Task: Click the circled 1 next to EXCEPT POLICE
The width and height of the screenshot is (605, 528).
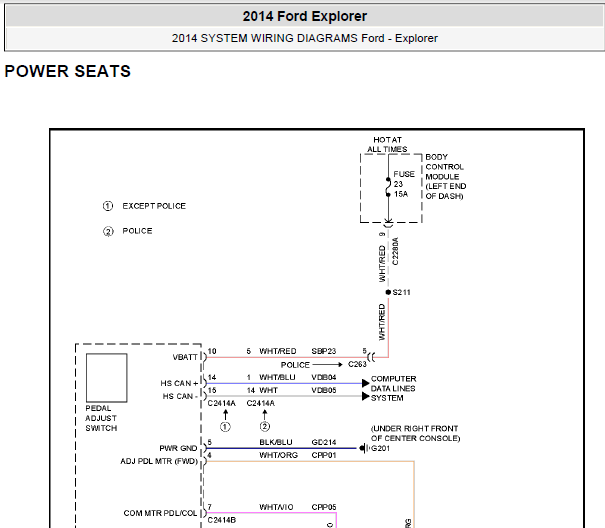Action: point(108,206)
